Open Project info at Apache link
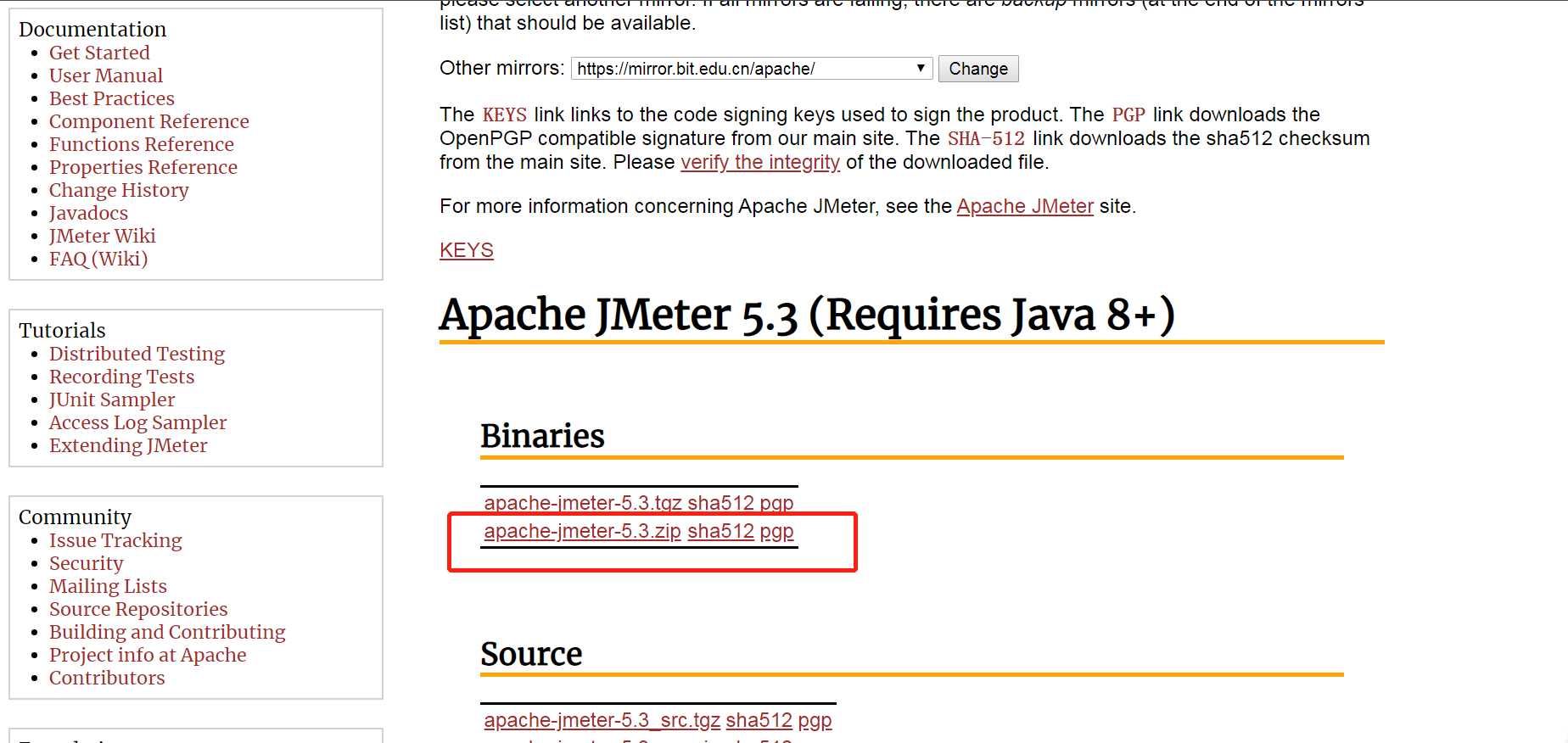This screenshot has height=743, width=1568. coord(148,655)
